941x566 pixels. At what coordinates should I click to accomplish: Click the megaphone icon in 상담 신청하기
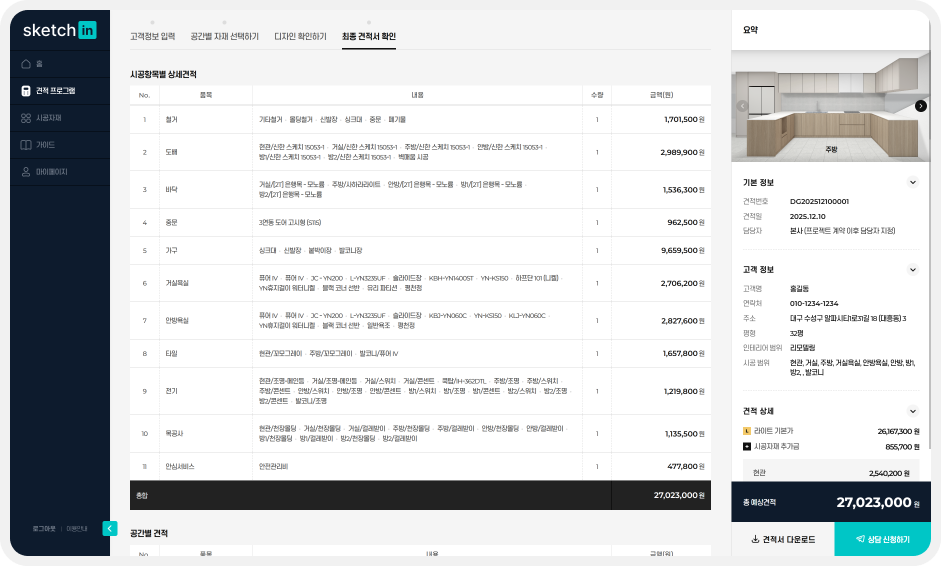click(860, 539)
